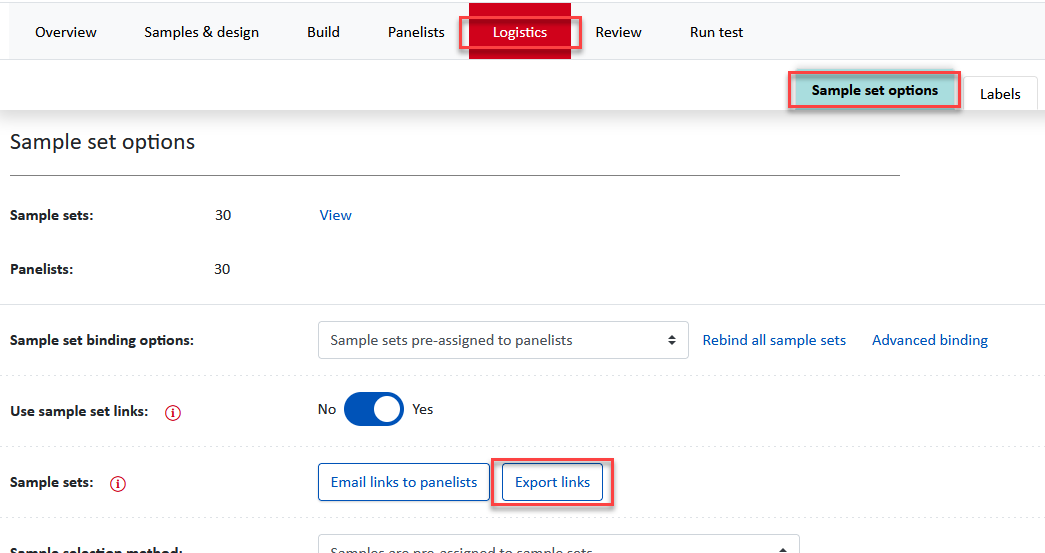Expand the Sample selection method dropdown
Viewport: 1045px width, 553px height.
[x=558, y=546]
